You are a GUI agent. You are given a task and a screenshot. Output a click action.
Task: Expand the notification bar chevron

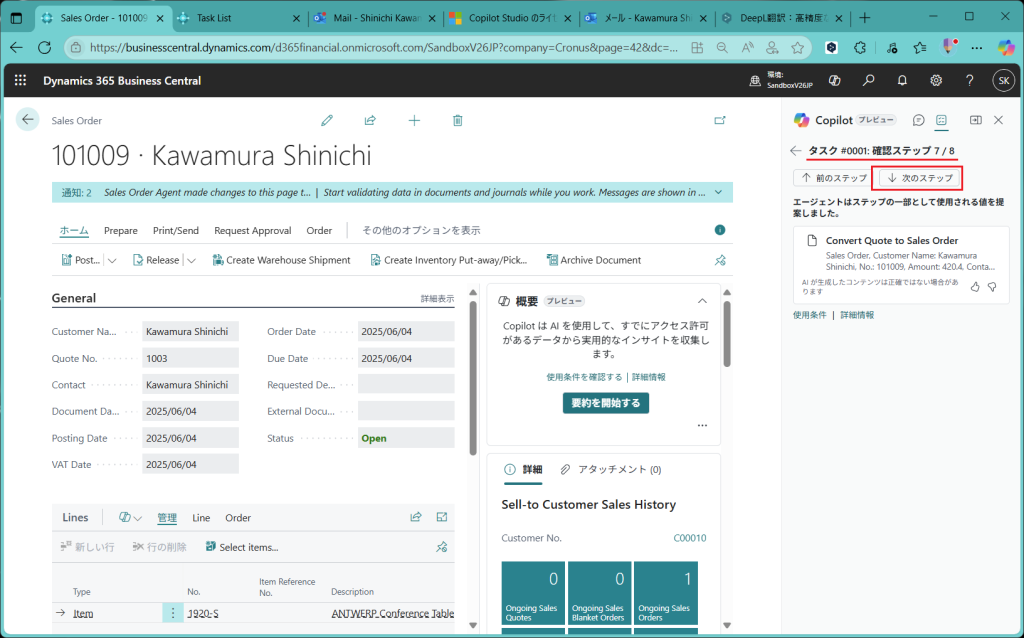click(718, 193)
